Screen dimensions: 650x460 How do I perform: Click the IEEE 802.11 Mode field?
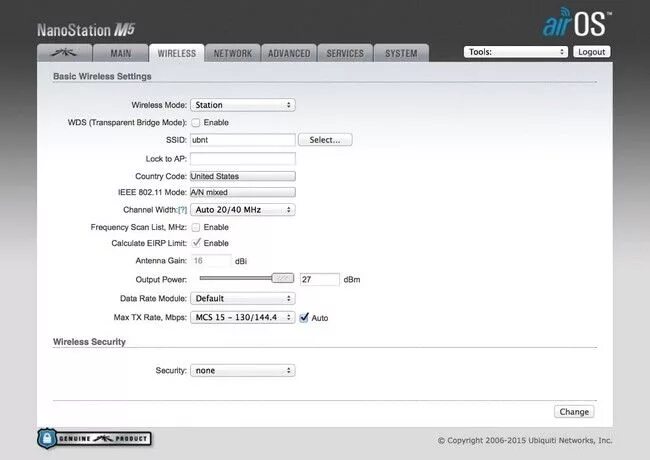(243, 192)
